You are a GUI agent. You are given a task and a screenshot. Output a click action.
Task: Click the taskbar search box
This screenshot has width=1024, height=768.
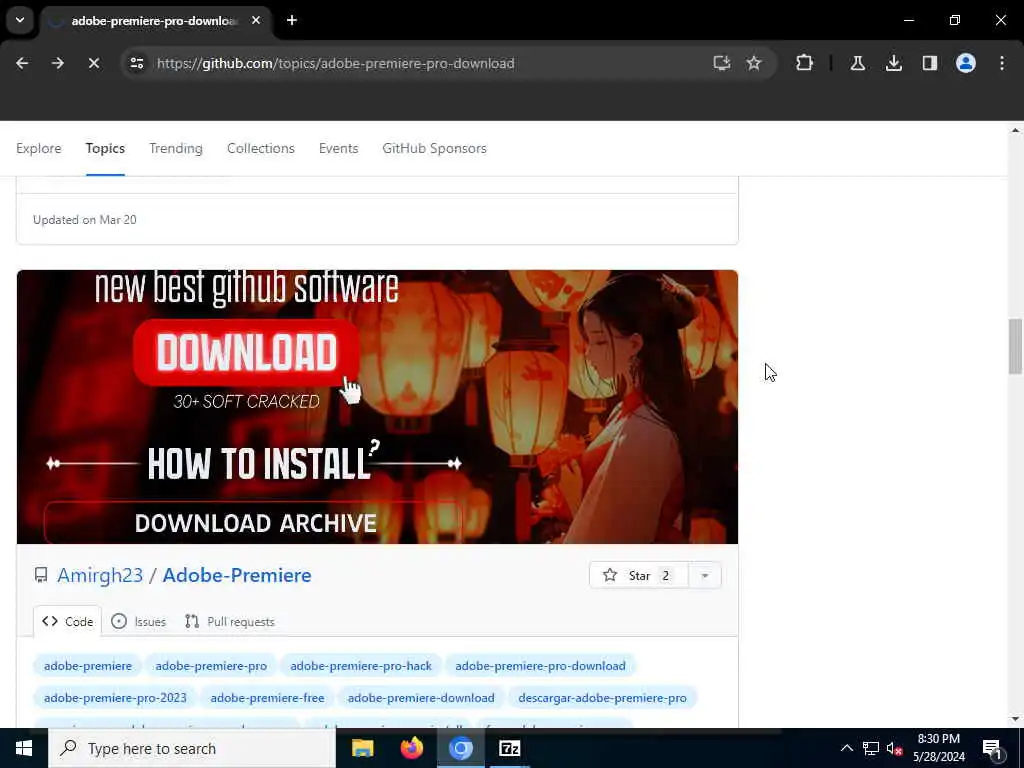coord(192,748)
